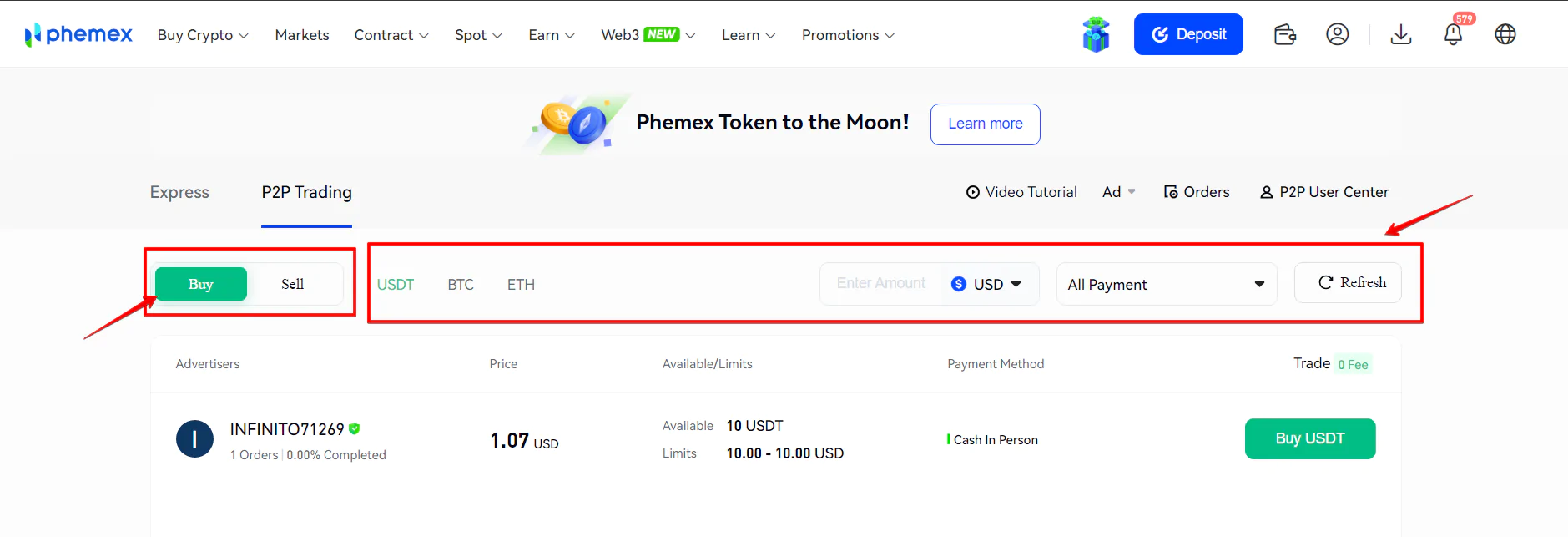Image resolution: width=1568 pixels, height=537 pixels.
Task: Click the Phemex Token coin banner image
Action: (x=576, y=124)
